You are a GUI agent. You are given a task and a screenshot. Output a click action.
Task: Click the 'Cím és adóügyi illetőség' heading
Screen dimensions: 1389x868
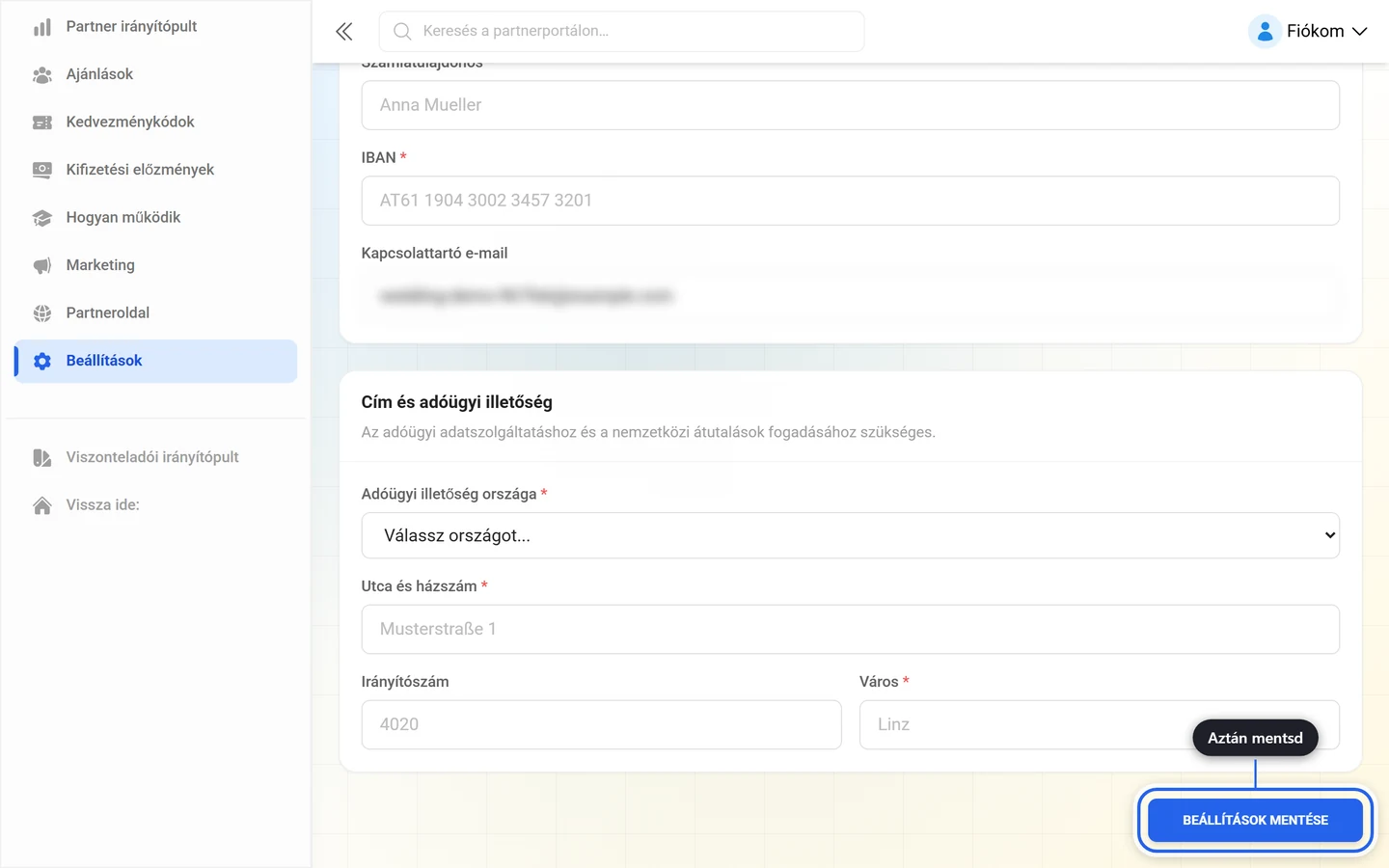(x=457, y=402)
